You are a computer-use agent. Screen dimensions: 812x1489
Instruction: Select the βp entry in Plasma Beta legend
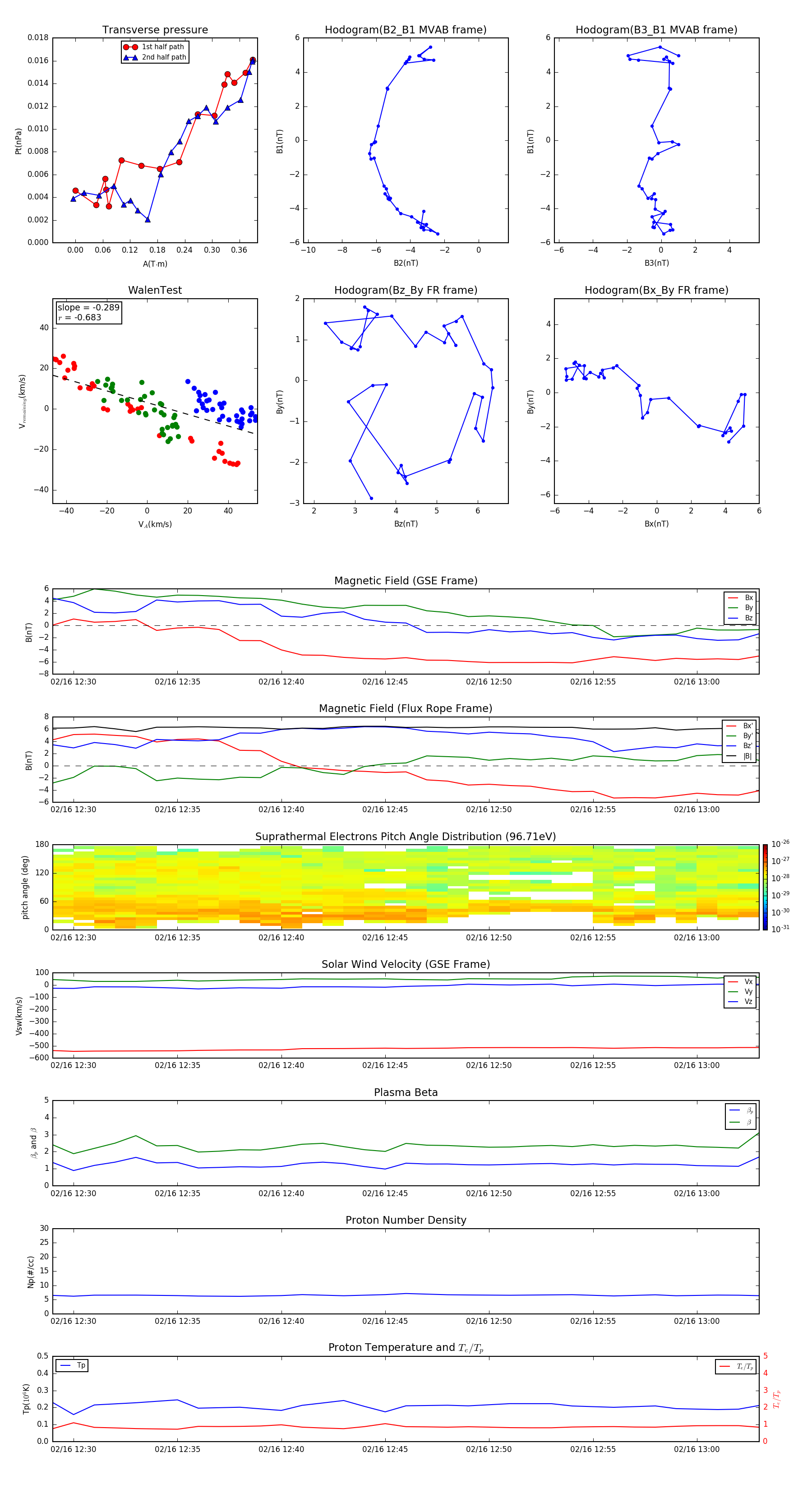tap(741, 1111)
